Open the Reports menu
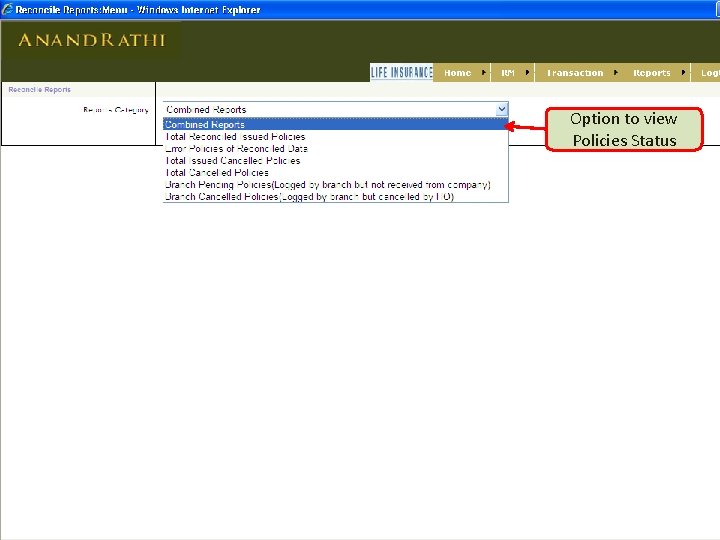The image size is (720, 540). pos(652,73)
